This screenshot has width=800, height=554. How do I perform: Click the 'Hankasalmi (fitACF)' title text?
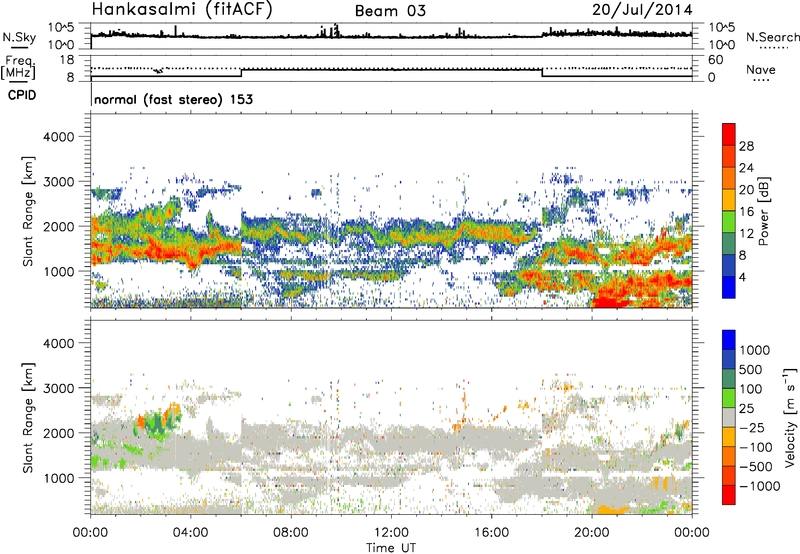(x=182, y=9)
